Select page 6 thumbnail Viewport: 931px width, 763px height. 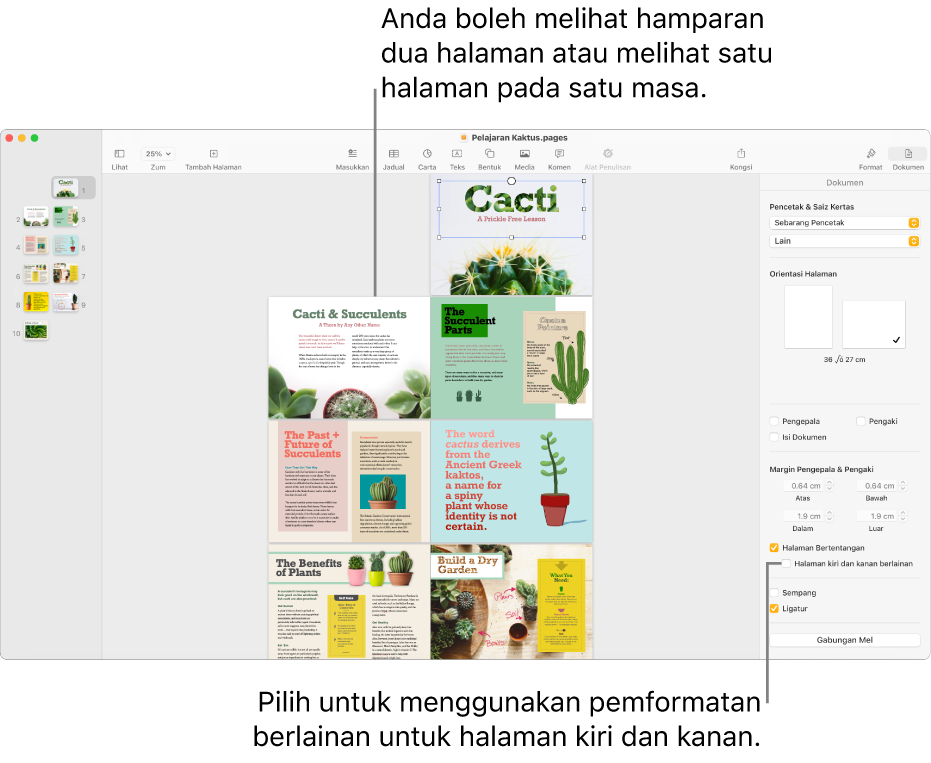pyautogui.click(x=36, y=274)
